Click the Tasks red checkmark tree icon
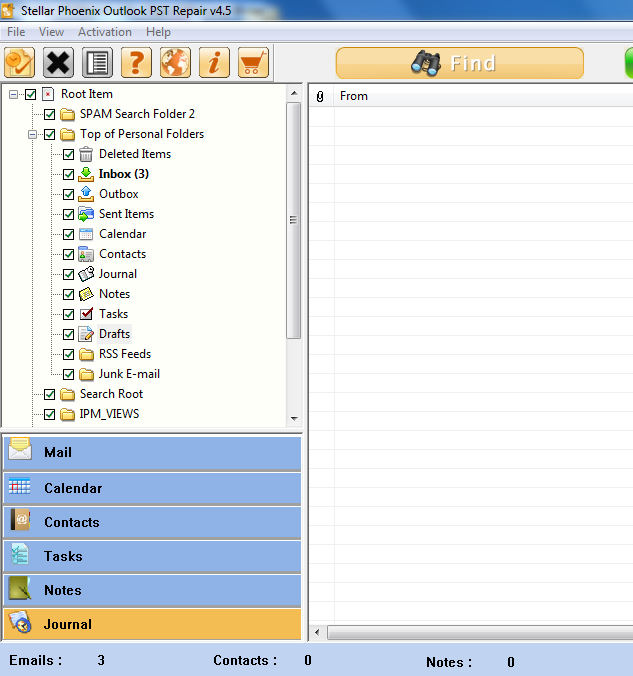 (x=86, y=314)
